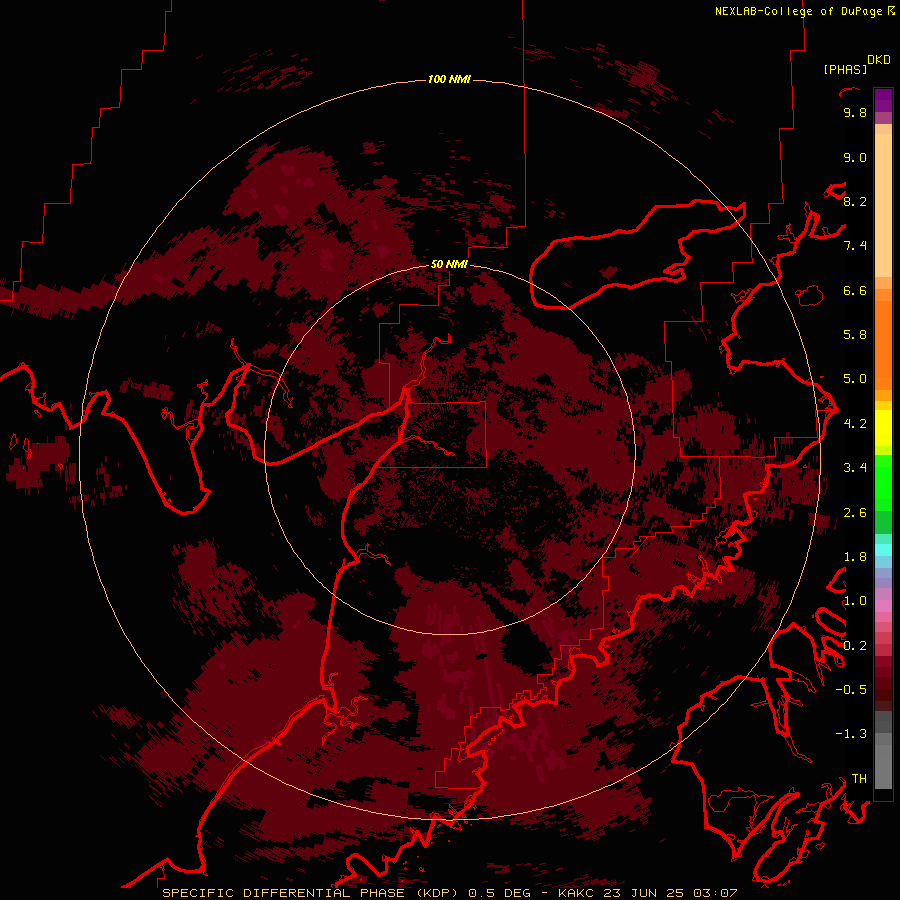Click the 1.8 value on the scale
Image resolution: width=900 pixels, height=900 pixels.
[x=855, y=557]
